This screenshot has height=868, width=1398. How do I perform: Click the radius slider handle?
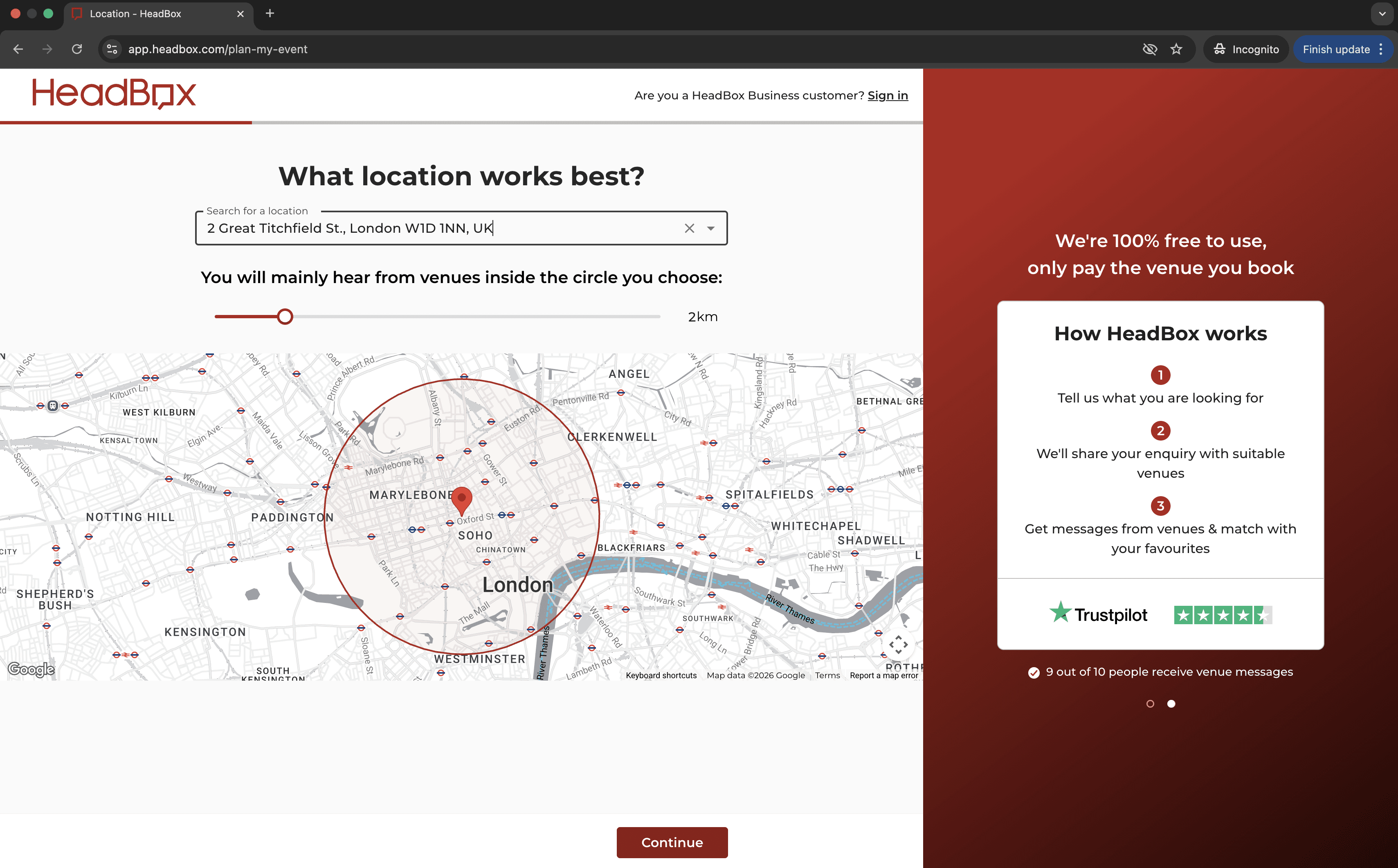pos(285,317)
